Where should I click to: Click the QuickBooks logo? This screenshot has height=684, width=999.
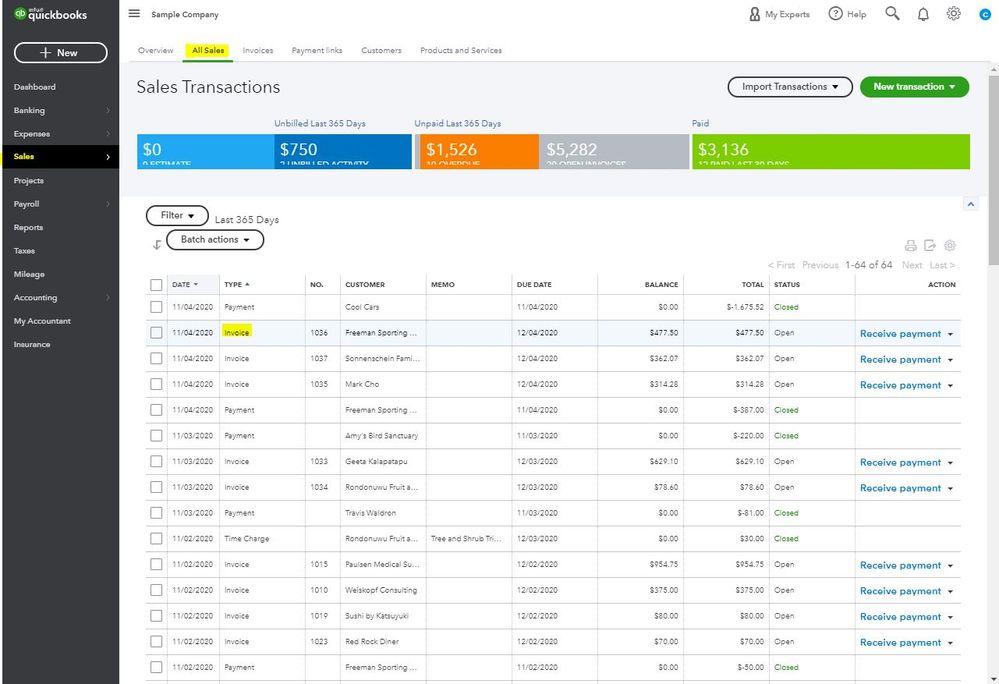click(x=50, y=14)
